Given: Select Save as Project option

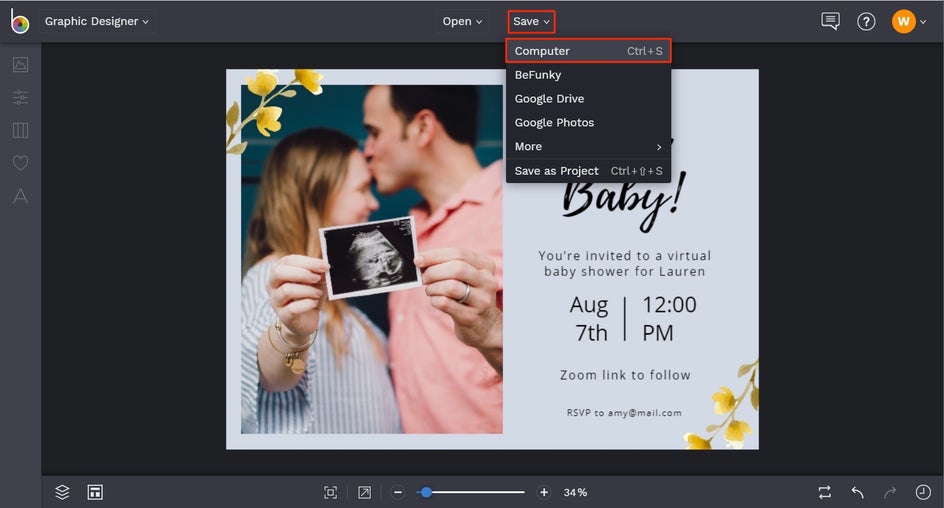Looking at the screenshot, I should pos(588,171).
